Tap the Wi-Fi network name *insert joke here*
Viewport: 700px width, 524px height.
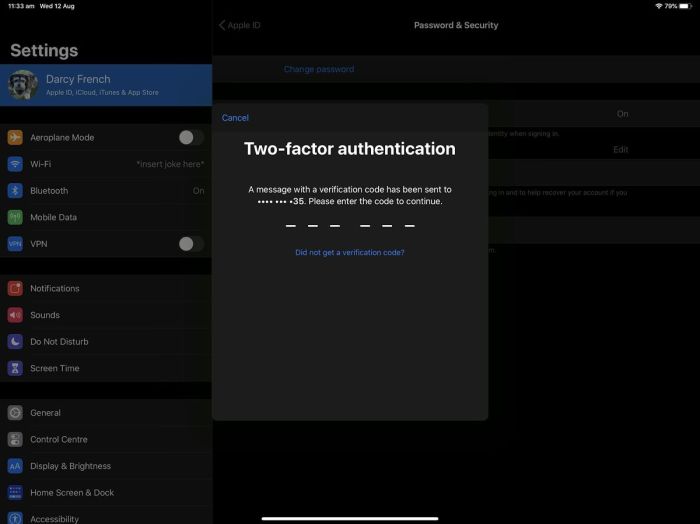point(170,164)
